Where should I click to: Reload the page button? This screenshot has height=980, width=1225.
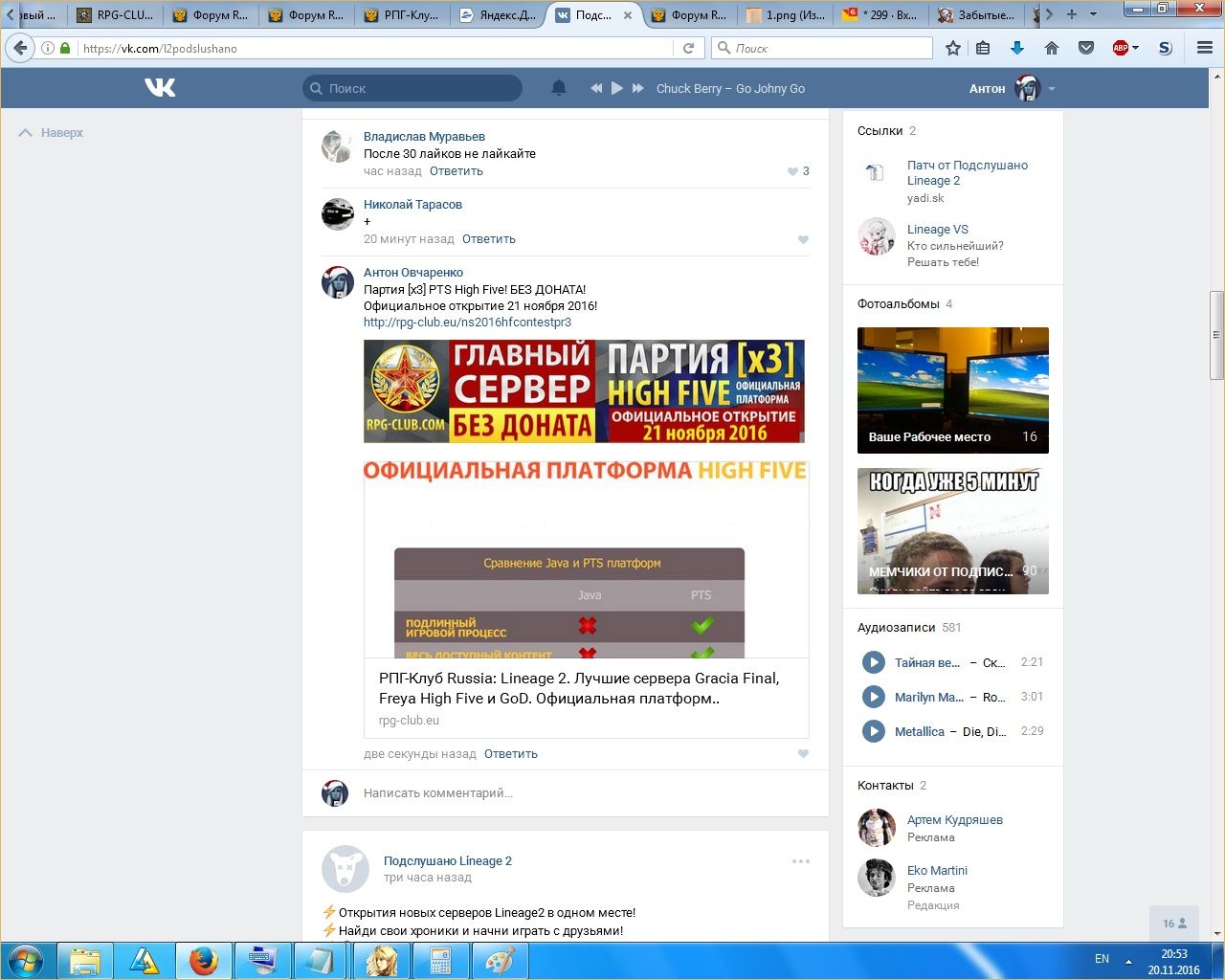coord(687,48)
